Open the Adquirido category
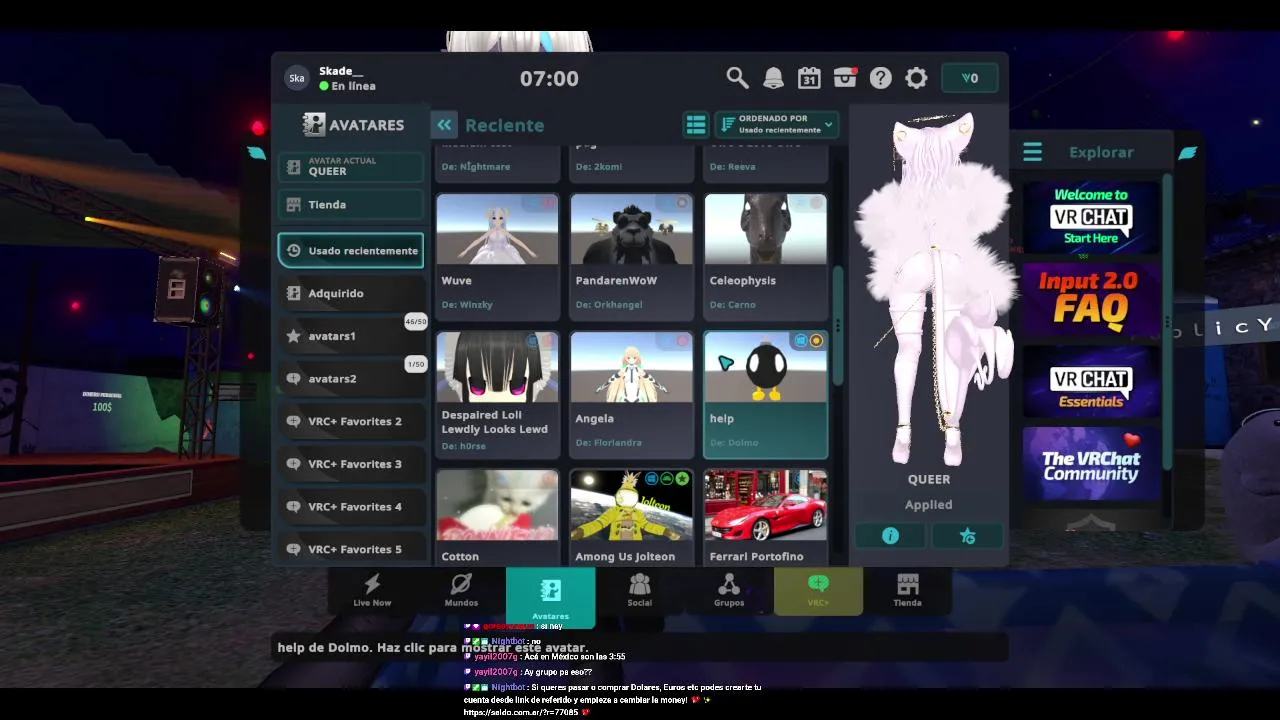Viewport: 1280px width, 720px height. coord(351,293)
